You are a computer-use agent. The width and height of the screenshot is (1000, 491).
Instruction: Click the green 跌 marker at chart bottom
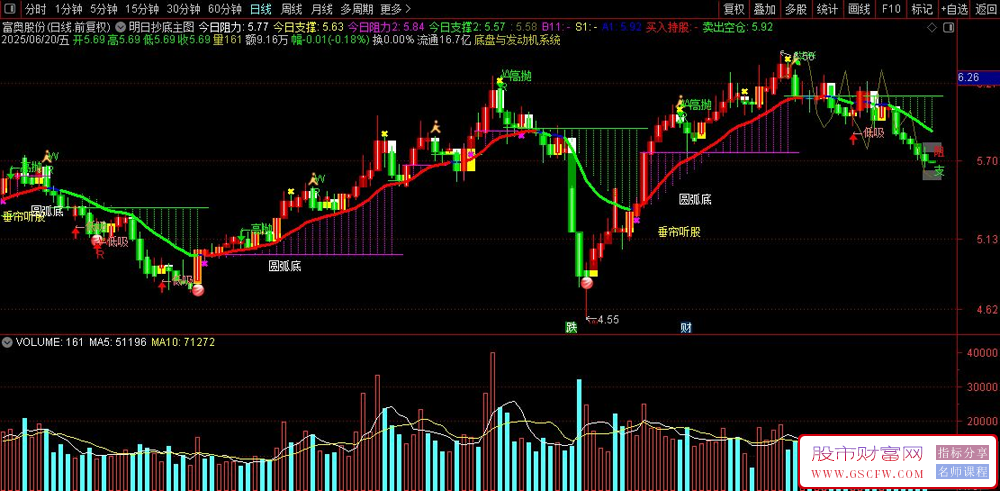pyautogui.click(x=571, y=327)
